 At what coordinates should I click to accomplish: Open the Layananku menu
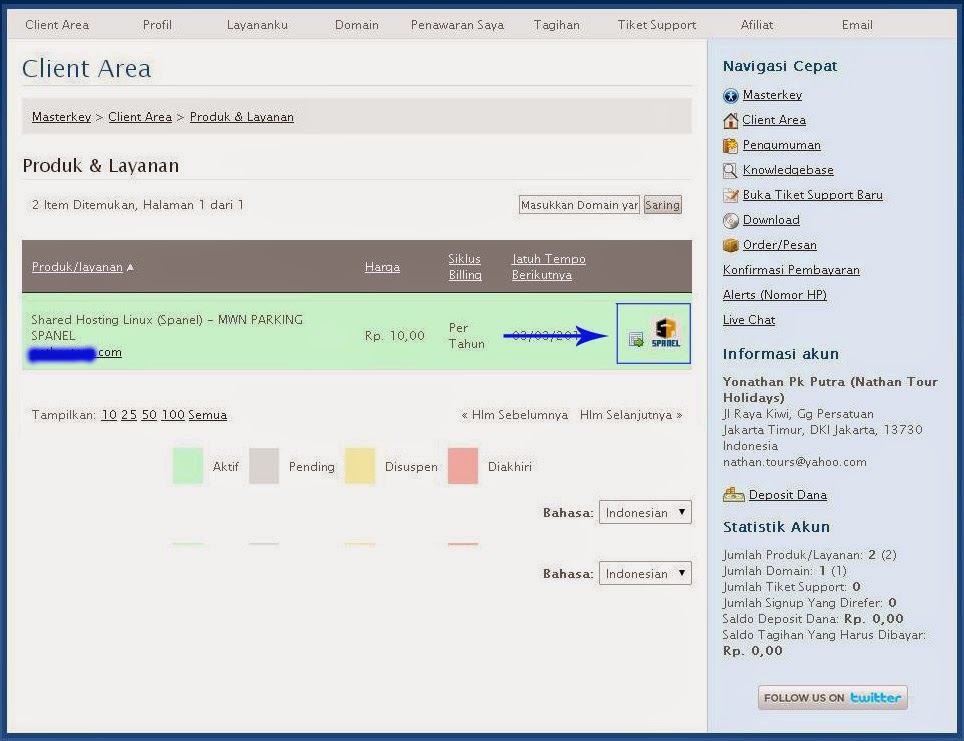tap(257, 25)
